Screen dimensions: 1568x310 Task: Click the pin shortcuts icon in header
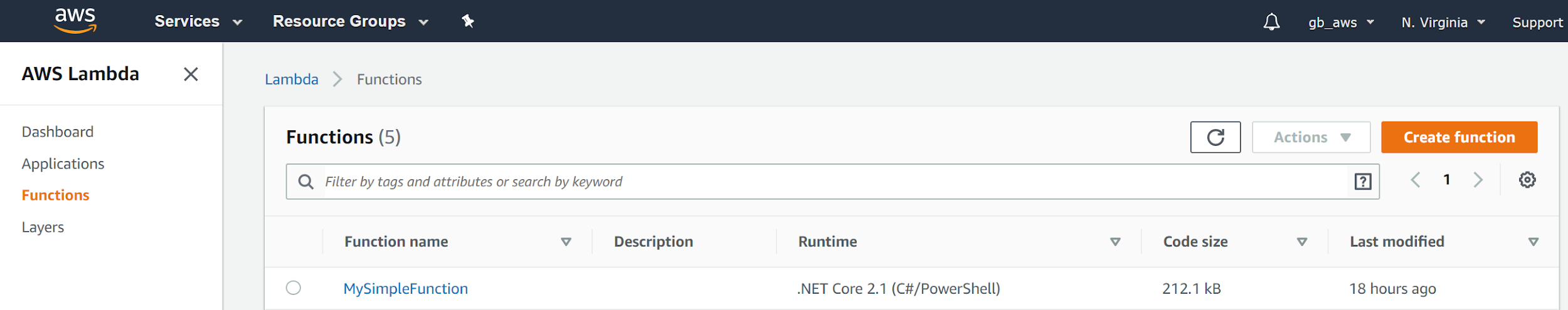(x=468, y=21)
